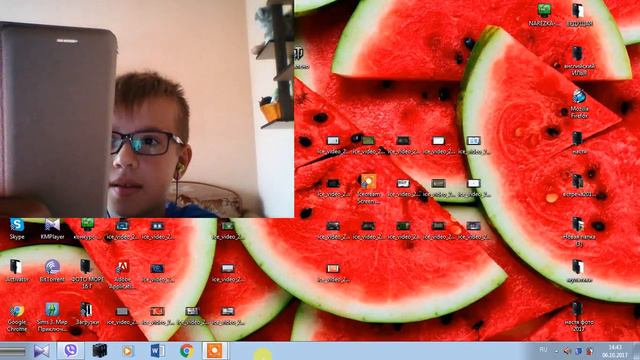Launch Windows Media Player from the taskbar
This screenshot has width=640, height=360.
128,351
